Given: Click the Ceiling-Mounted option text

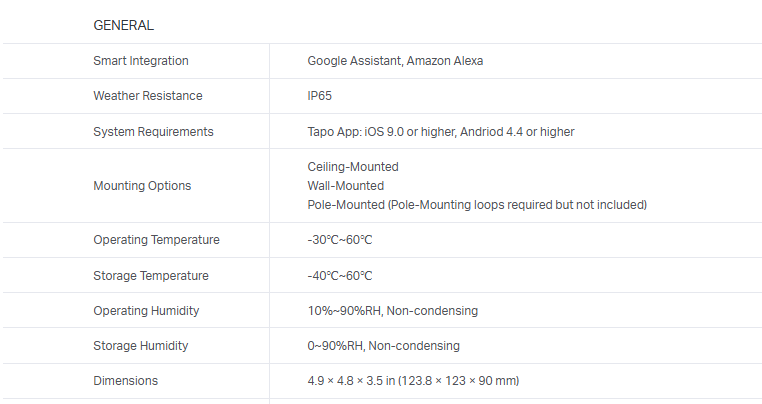Looking at the screenshot, I should coord(353,167).
